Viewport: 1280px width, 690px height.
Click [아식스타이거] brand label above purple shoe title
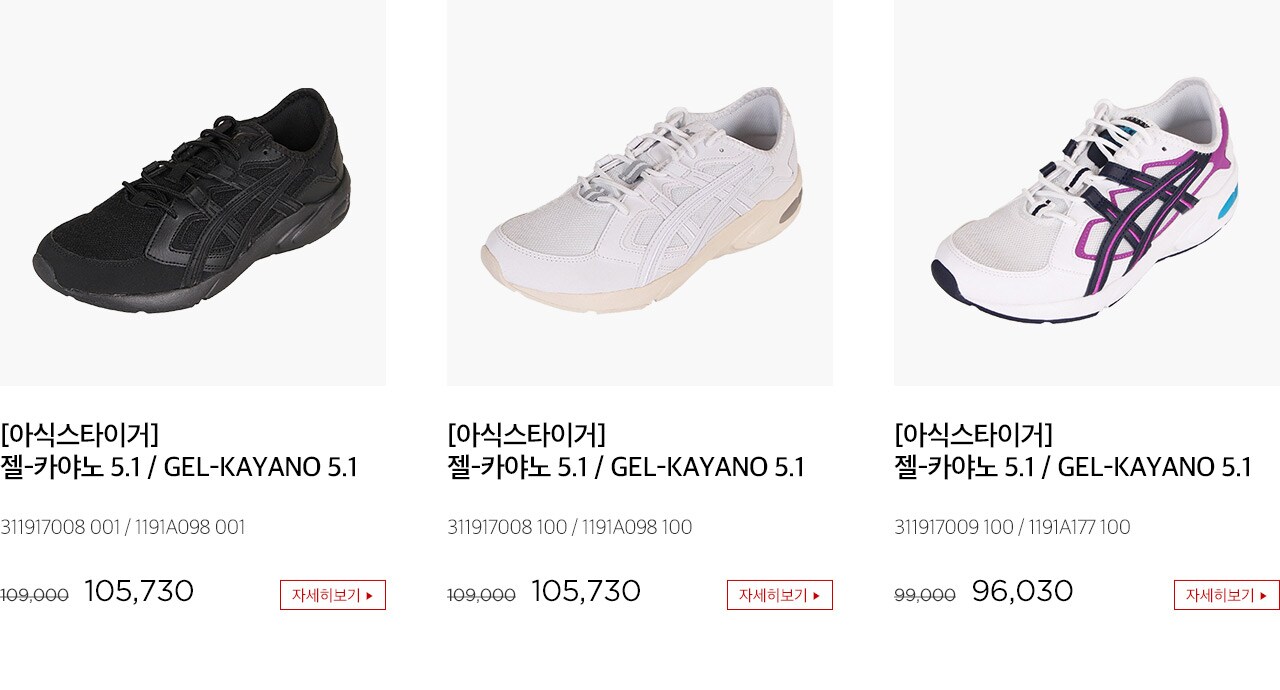[x=974, y=434]
